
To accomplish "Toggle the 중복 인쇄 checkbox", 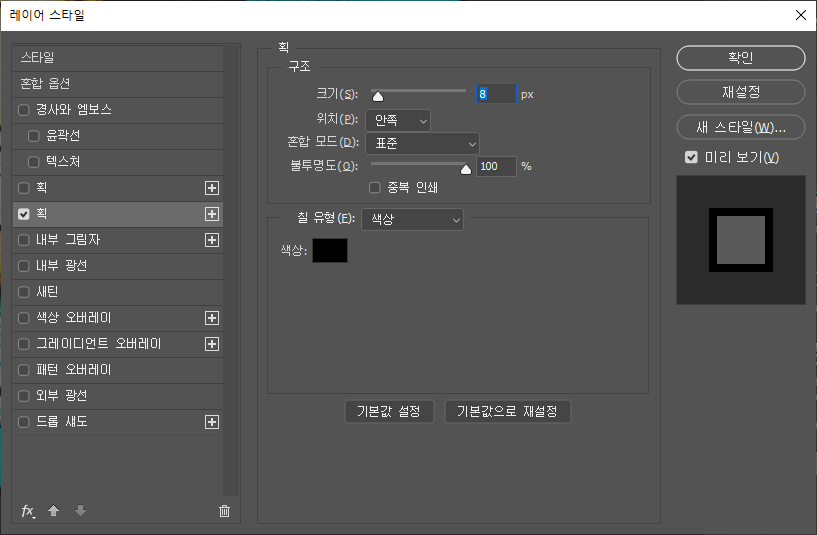I will tap(375, 188).
